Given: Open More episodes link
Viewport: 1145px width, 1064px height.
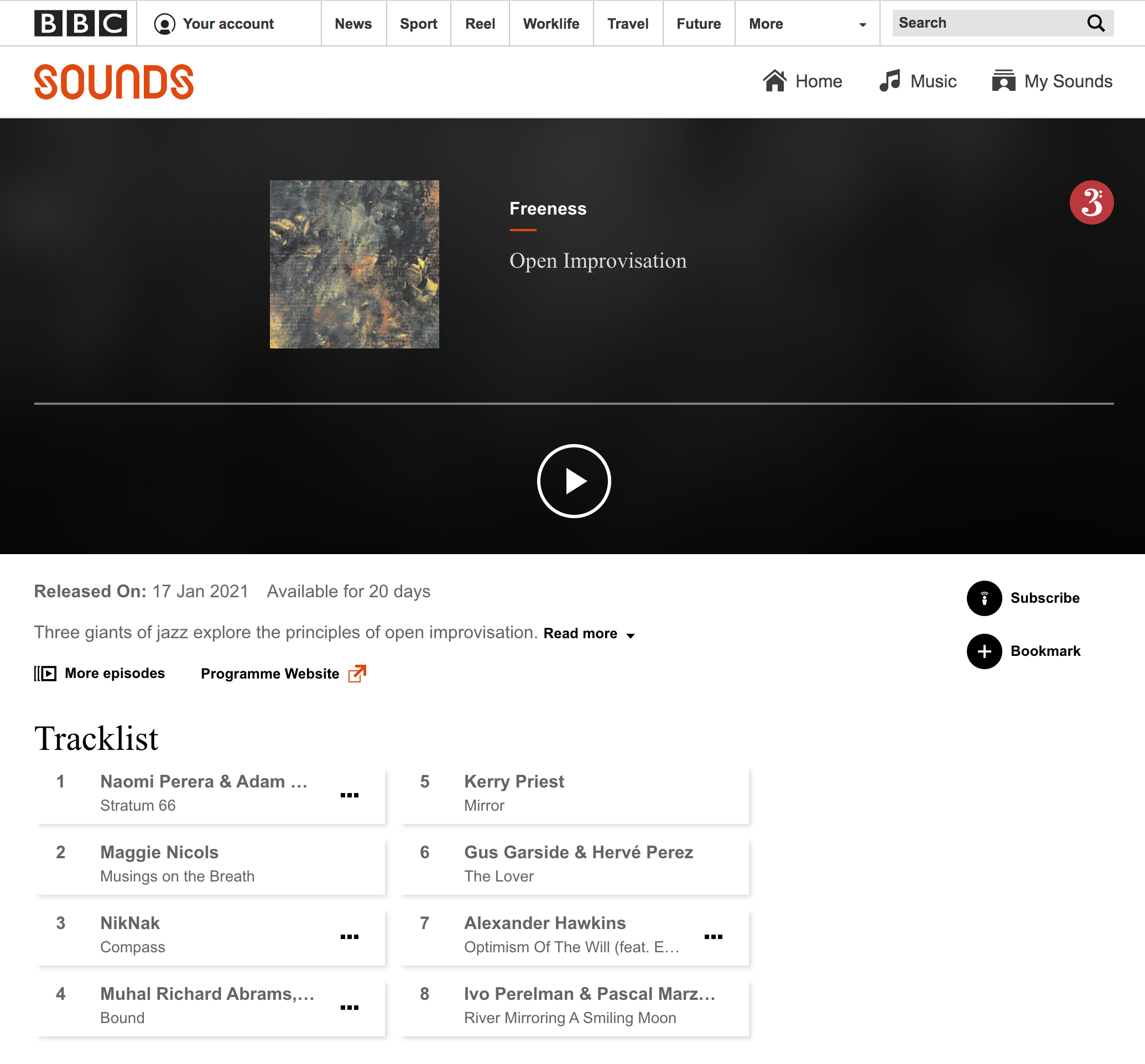Looking at the screenshot, I should coord(100,673).
